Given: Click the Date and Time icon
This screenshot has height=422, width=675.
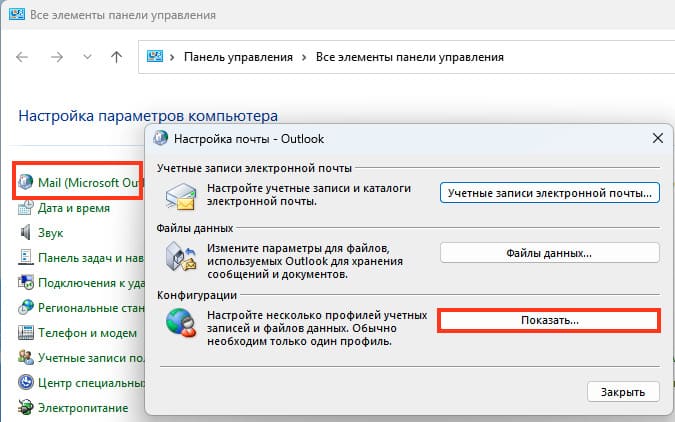Looking at the screenshot, I should click(26, 208).
